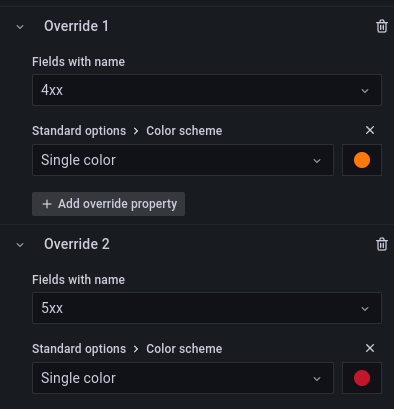
Task: Click the Override 2 title
Action: click(x=77, y=244)
